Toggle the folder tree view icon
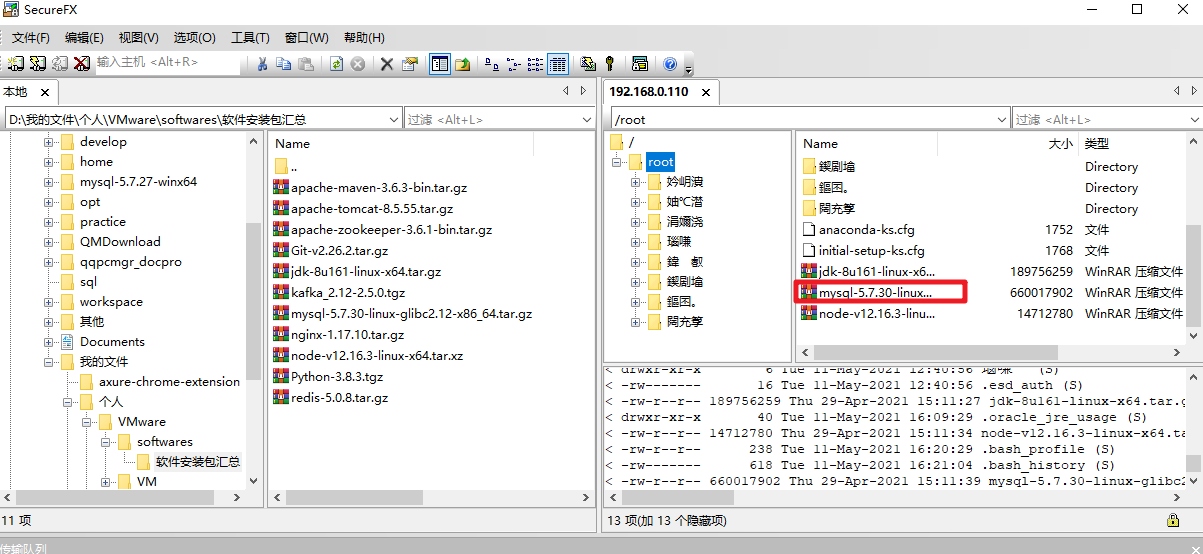Viewport: 1203px width, 554px height. click(x=440, y=64)
